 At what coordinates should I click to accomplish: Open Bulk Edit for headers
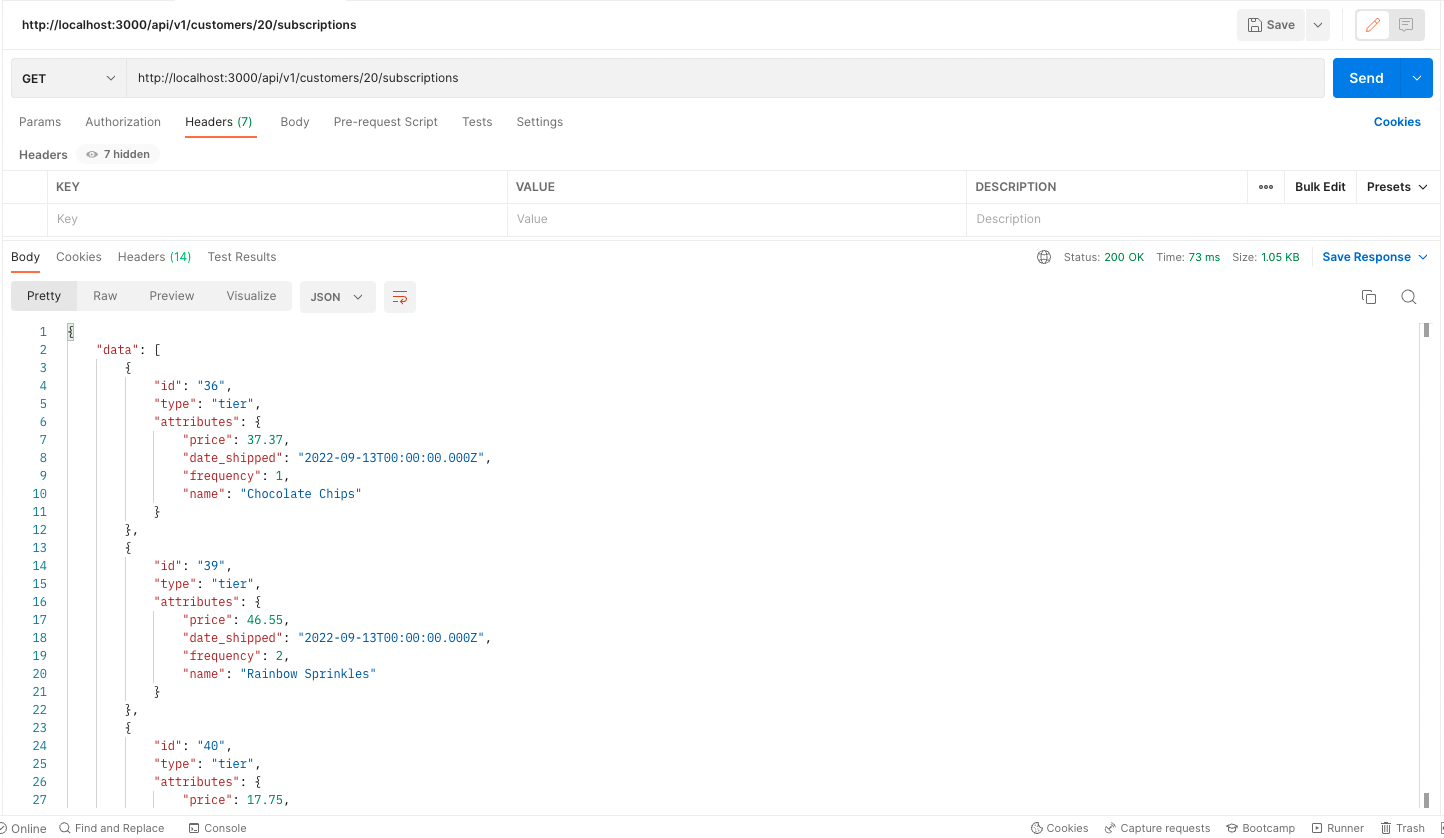pos(1319,186)
